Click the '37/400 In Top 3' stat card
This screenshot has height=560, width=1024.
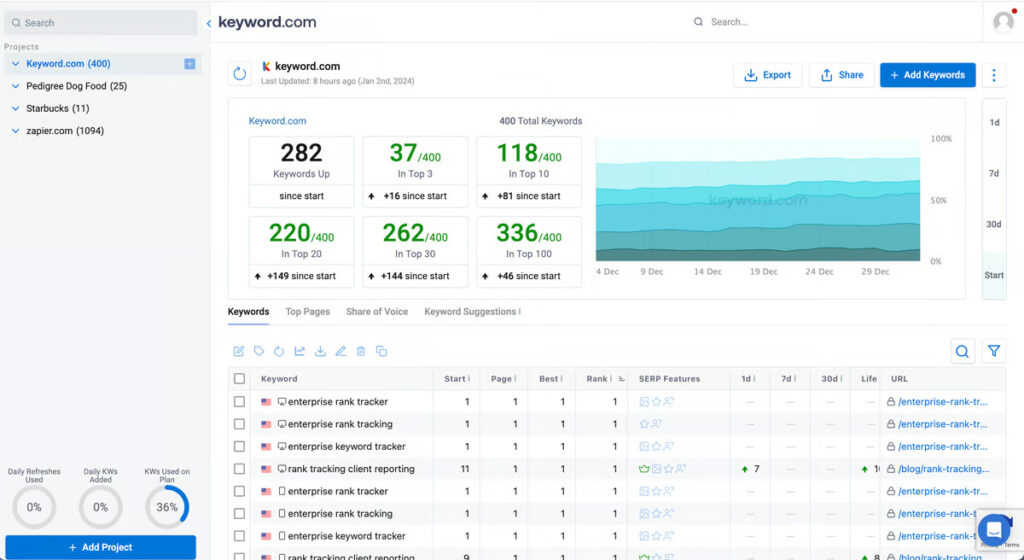pos(415,172)
